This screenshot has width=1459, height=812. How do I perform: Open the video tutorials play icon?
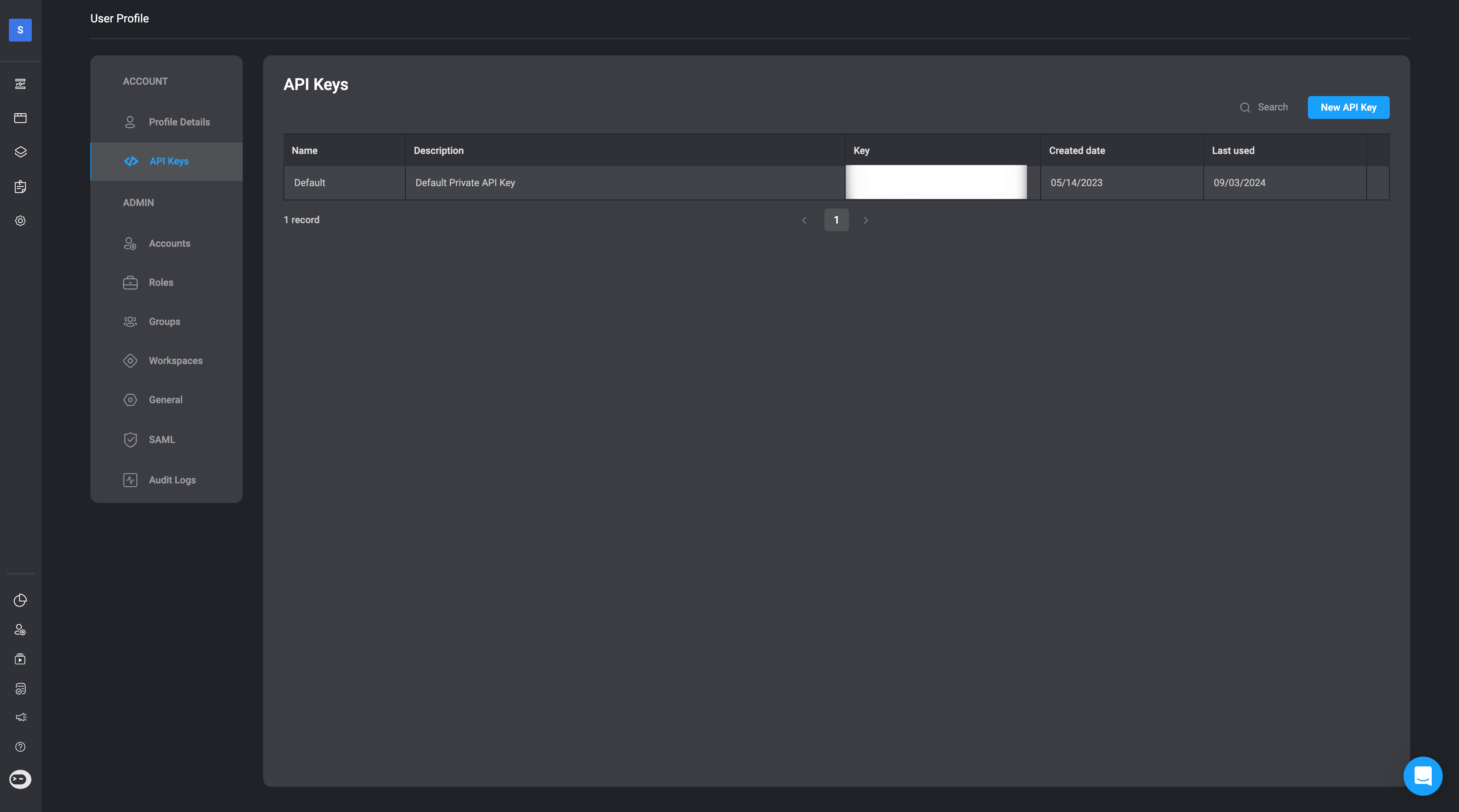[20, 659]
